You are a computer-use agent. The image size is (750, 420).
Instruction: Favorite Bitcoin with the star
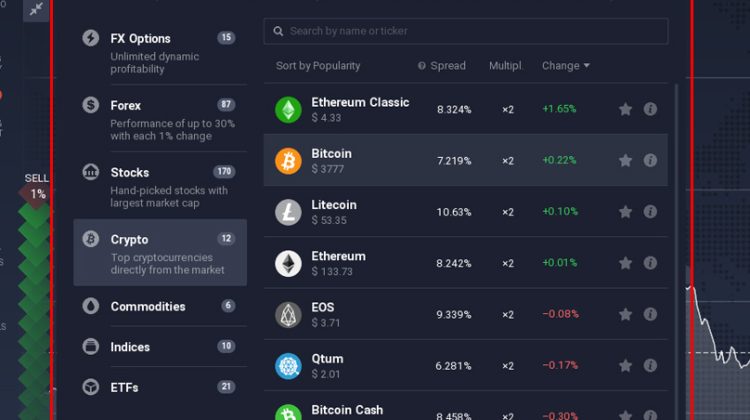click(x=626, y=160)
